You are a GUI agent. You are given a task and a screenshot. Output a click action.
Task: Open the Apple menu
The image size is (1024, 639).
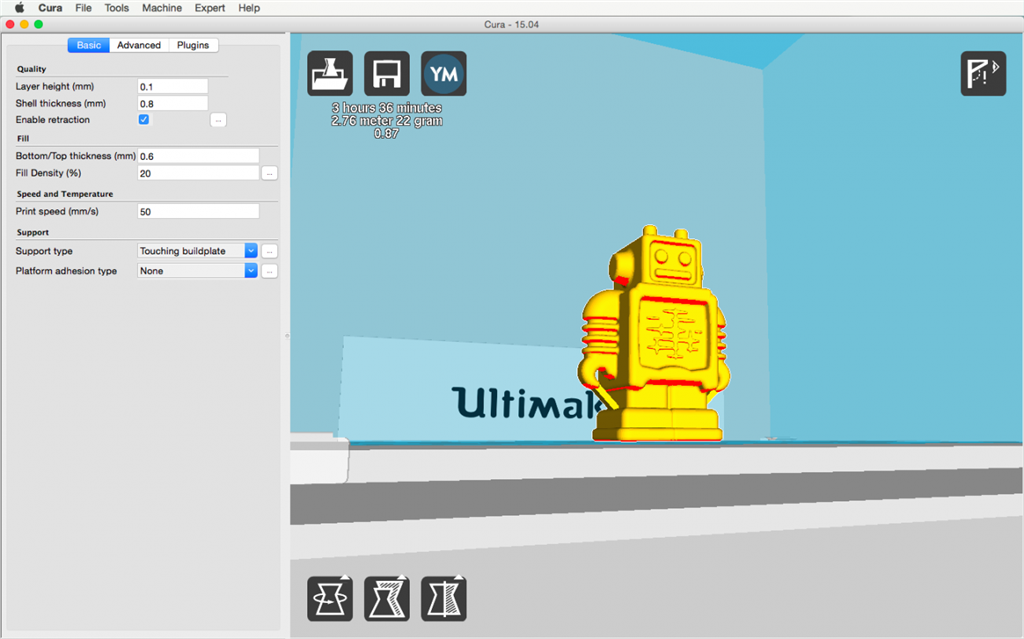[x=19, y=8]
